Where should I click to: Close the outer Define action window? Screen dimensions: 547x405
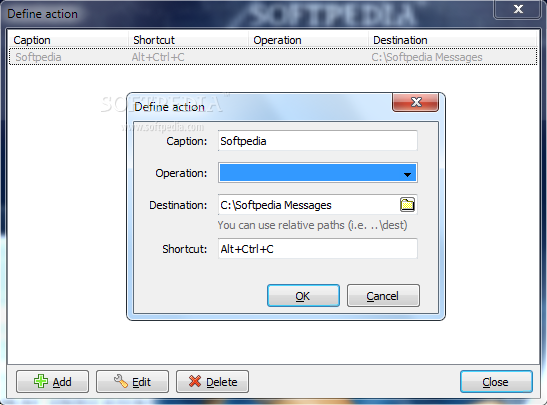point(518,9)
